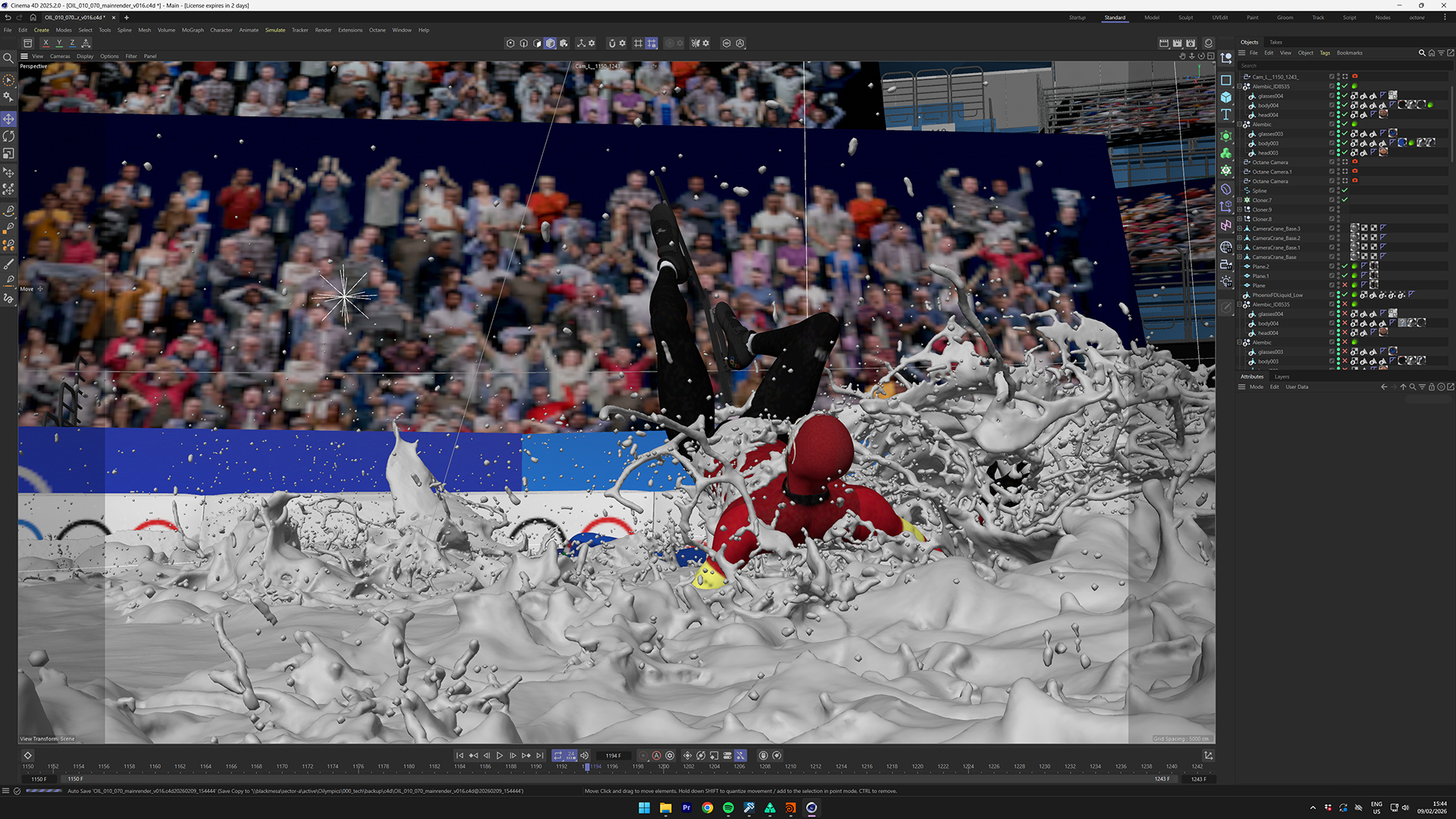Screen dimensions: 1456x819
Task: Click the current frame field 1194 F
Action: (613, 755)
